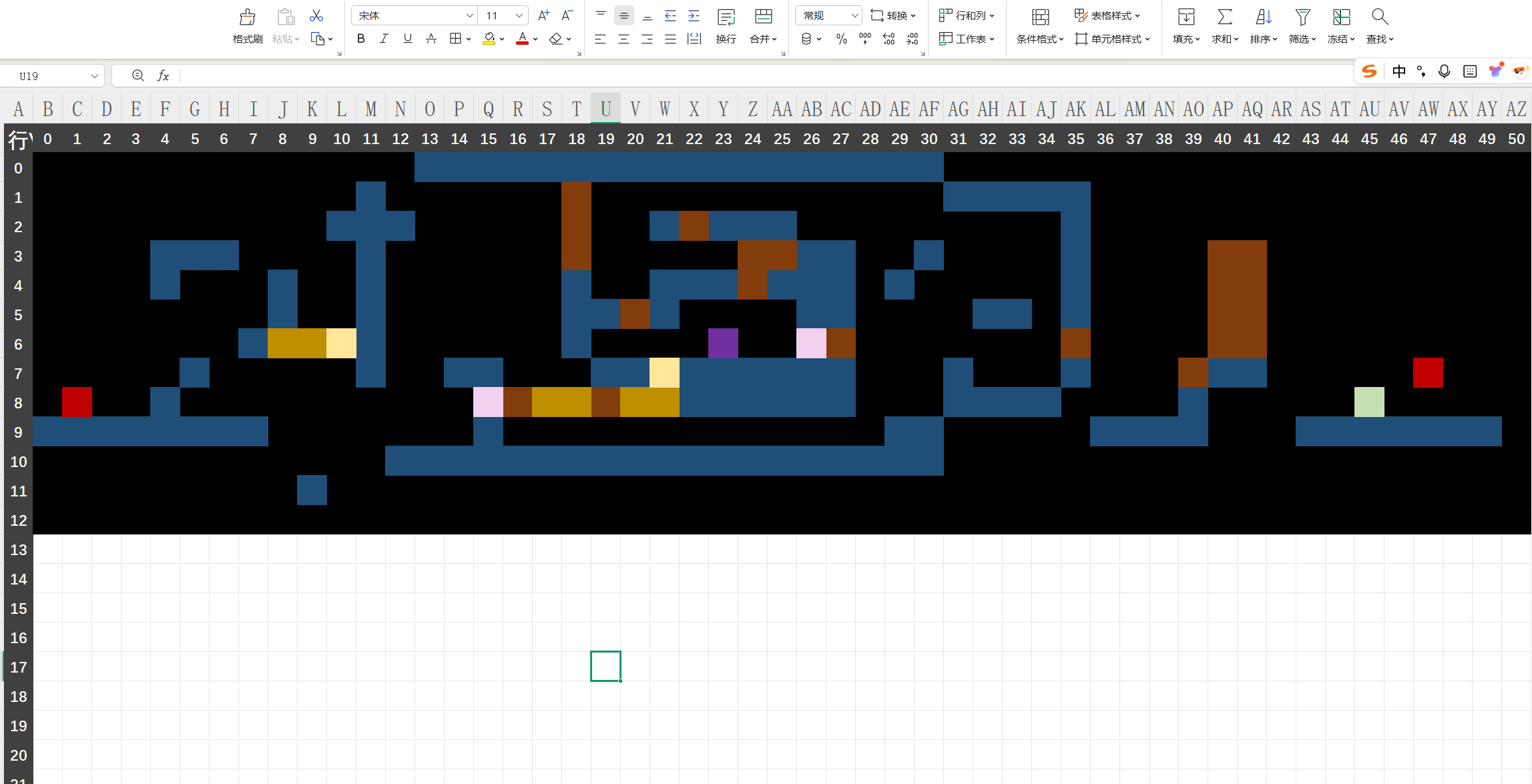Click the Insert function fx icon
This screenshot has width=1532, height=784.
pos(163,76)
